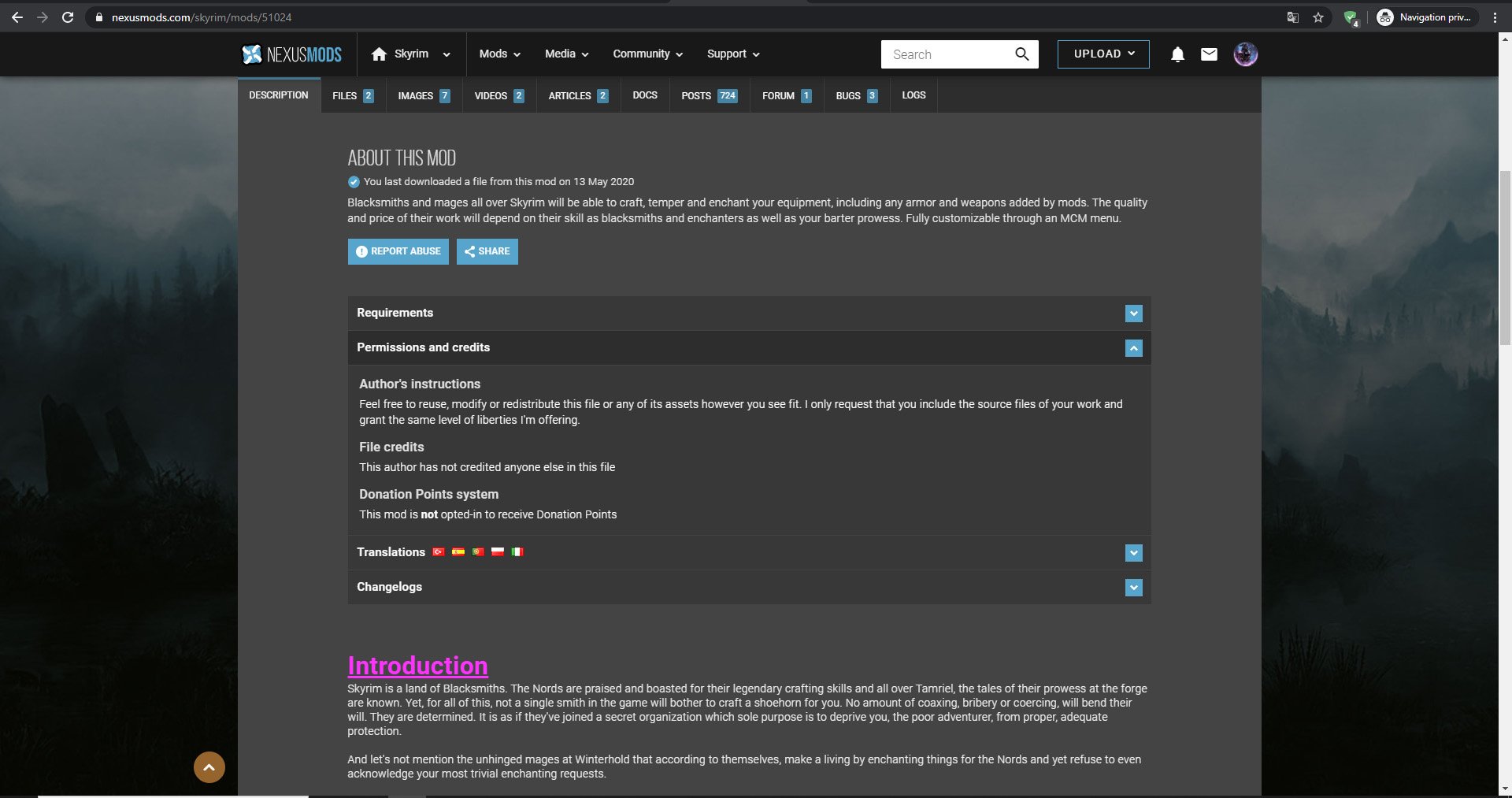Click the page vertical scrollbar thumb

click(x=1505, y=258)
